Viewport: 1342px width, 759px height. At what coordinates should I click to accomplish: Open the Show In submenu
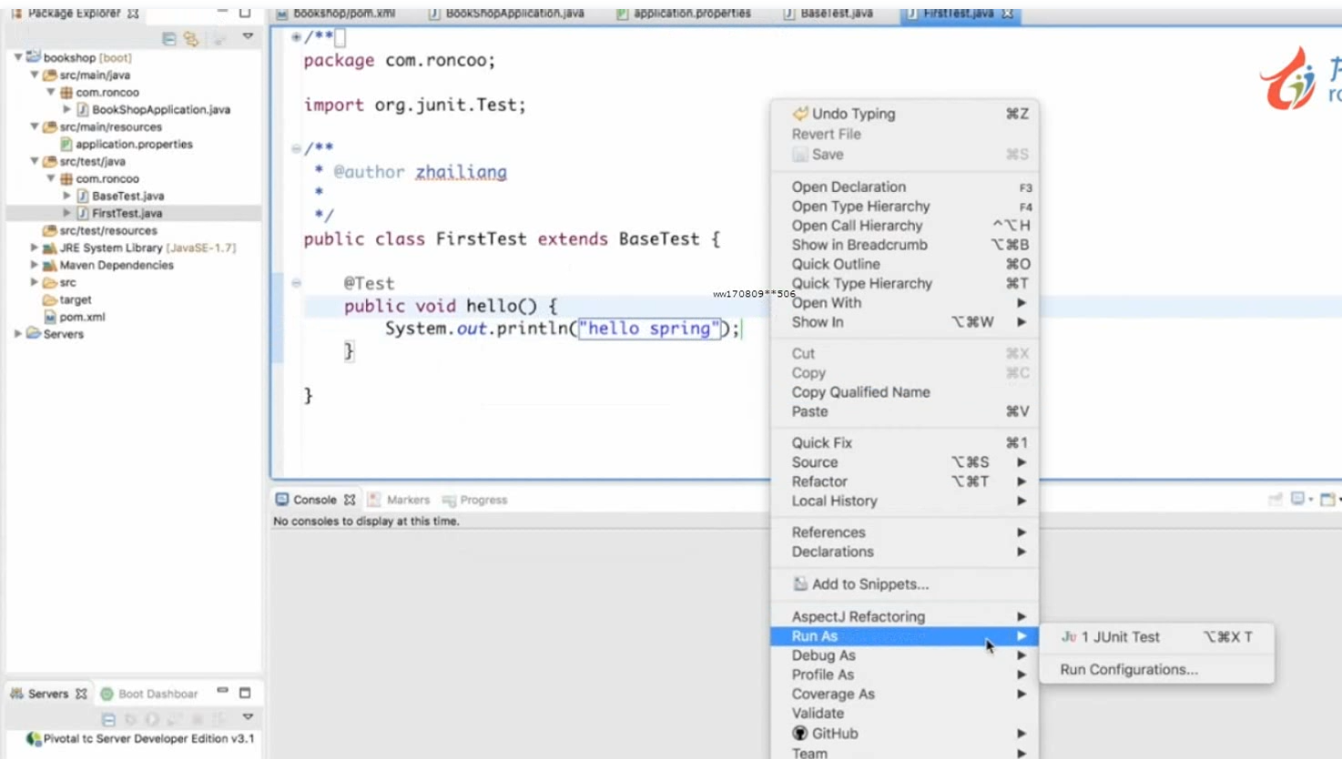[903, 322]
